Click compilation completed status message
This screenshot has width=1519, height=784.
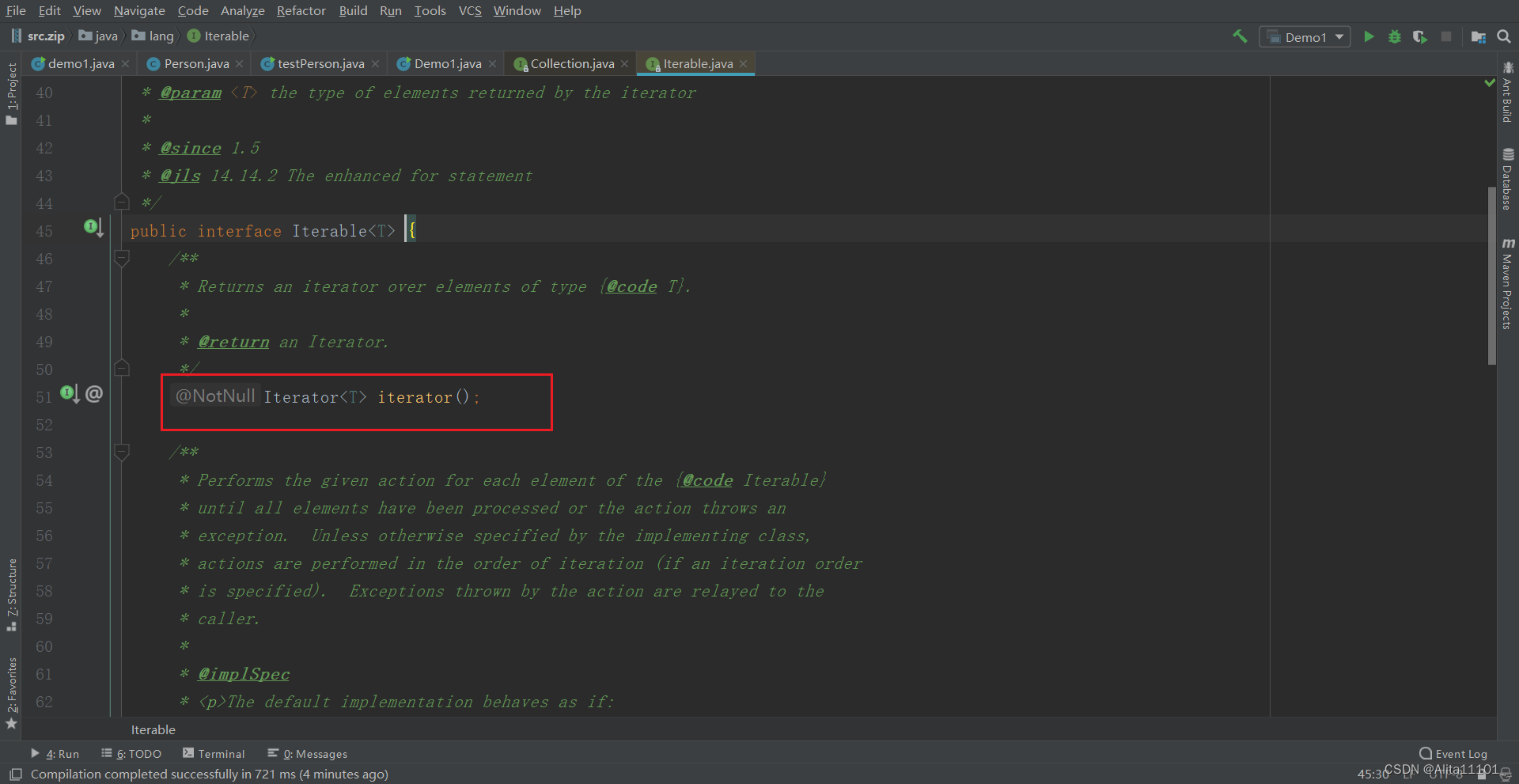(x=210, y=775)
